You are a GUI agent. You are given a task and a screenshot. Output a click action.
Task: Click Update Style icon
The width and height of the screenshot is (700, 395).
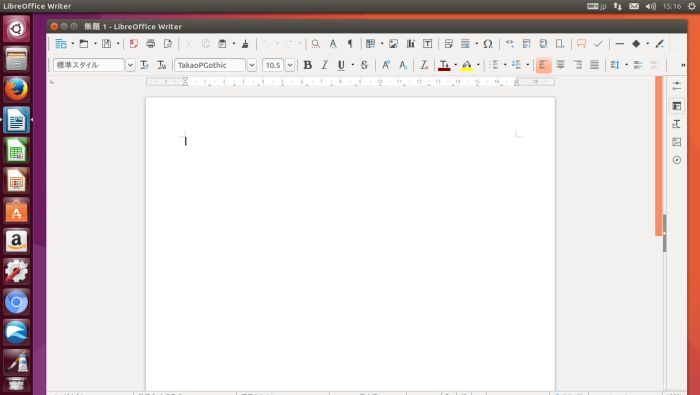(144, 65)
